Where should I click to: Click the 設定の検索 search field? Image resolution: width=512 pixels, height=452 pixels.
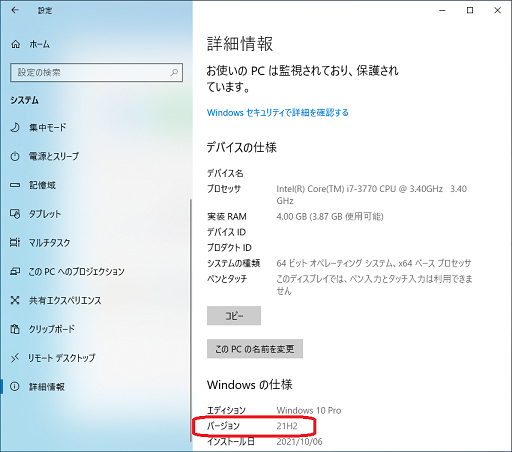point(97,72)
